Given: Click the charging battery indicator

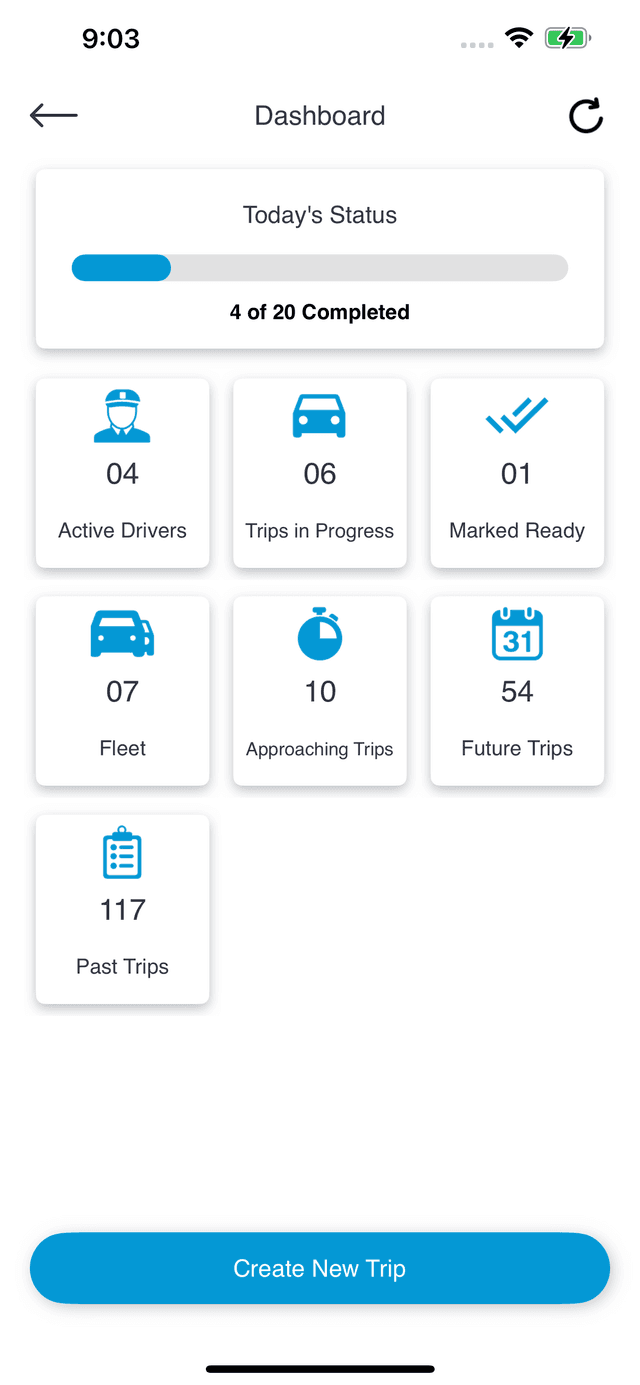Looking at the screenshot, I should click(566, 37).
